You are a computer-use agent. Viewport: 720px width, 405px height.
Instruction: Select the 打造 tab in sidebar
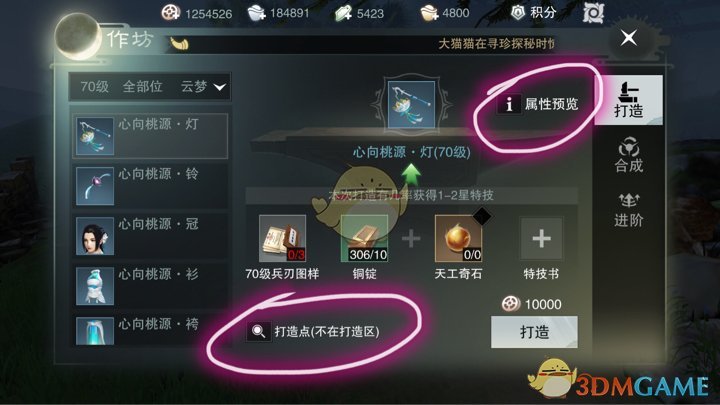point(629,100)
